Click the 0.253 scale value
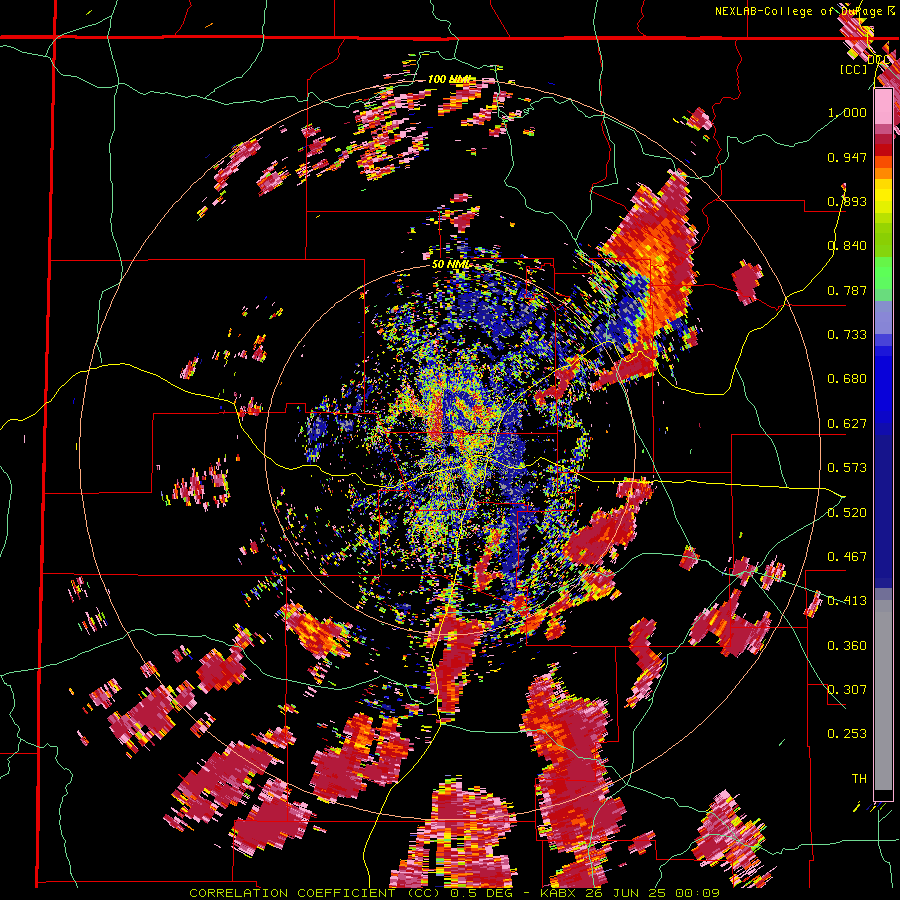 pos(847,734)
